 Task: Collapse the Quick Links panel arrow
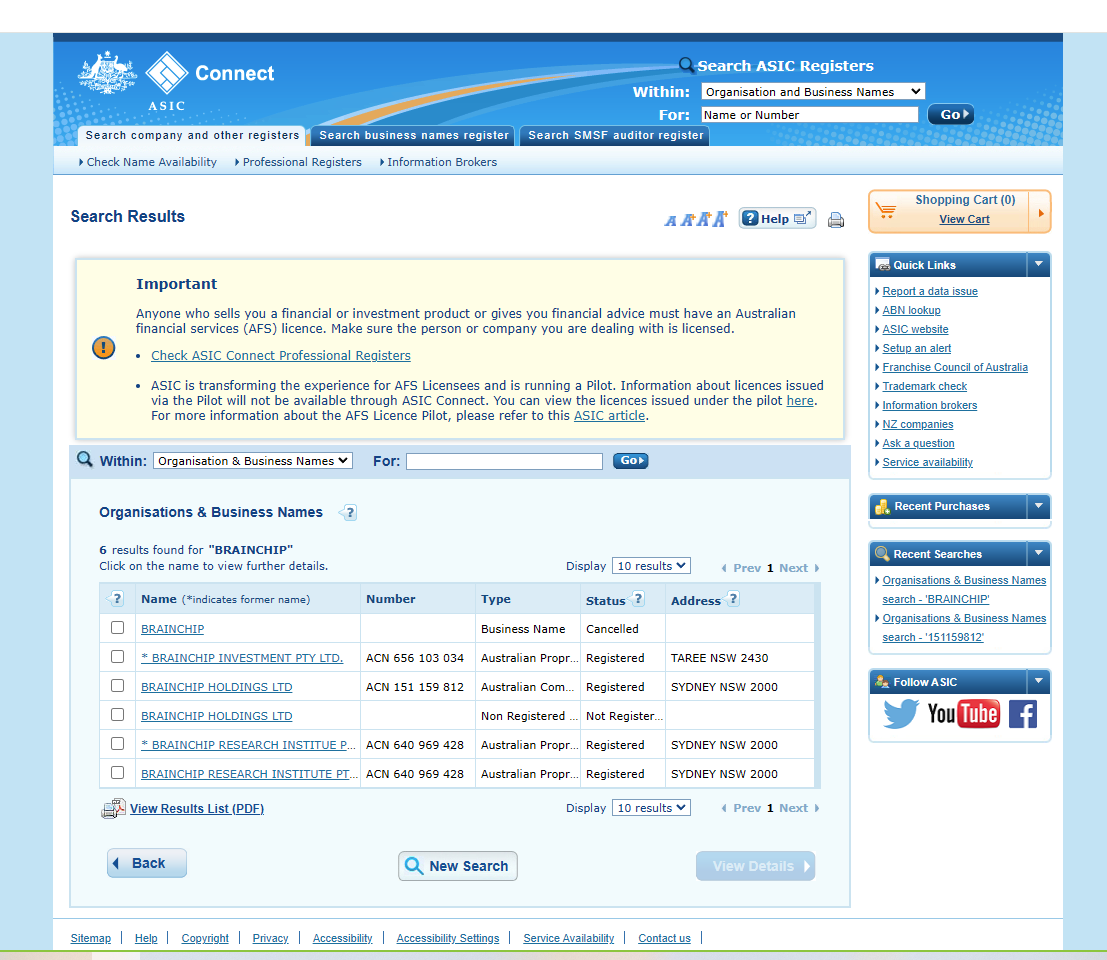click(1039, 265)
